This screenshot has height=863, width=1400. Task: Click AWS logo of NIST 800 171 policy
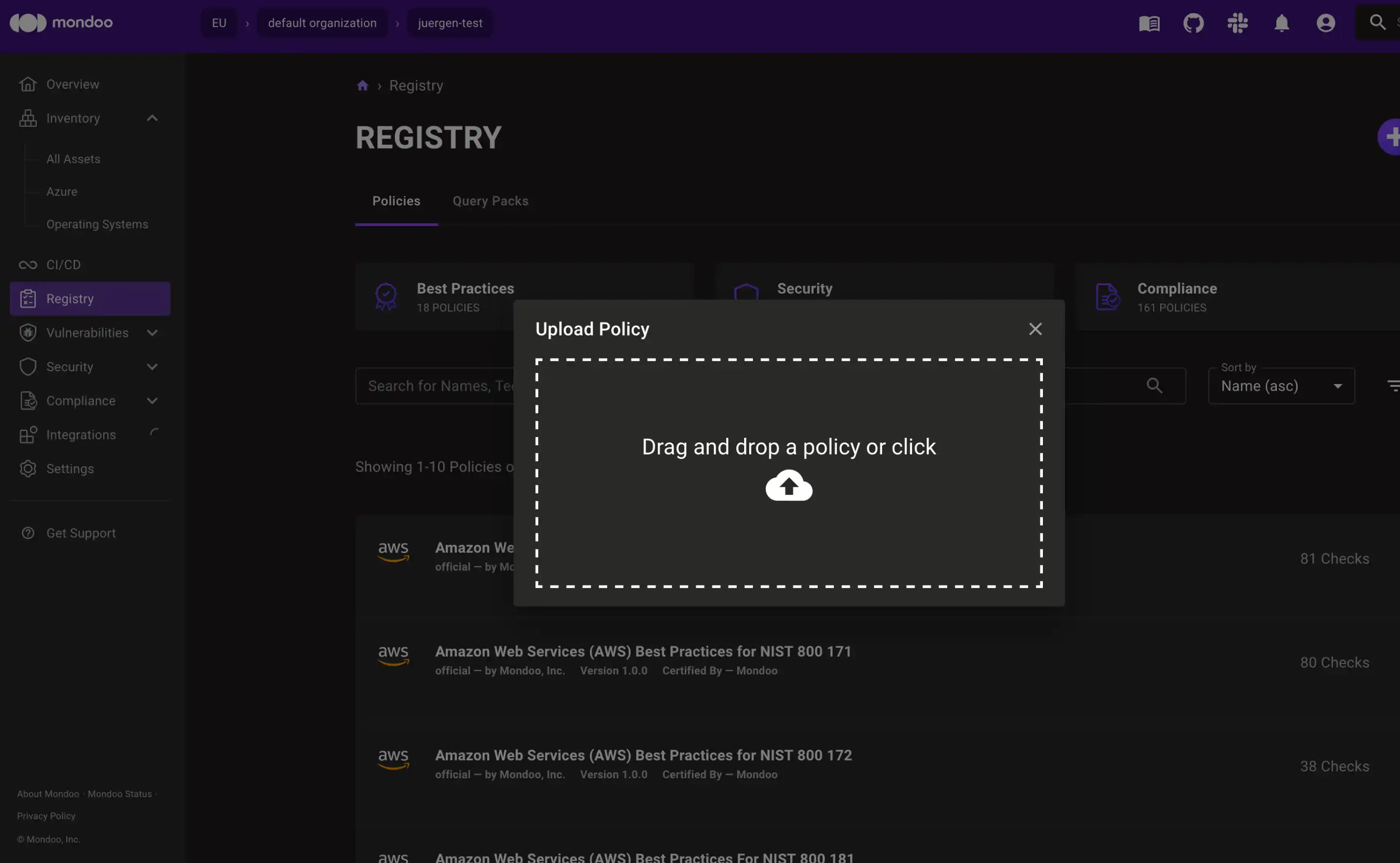point(393,655)
